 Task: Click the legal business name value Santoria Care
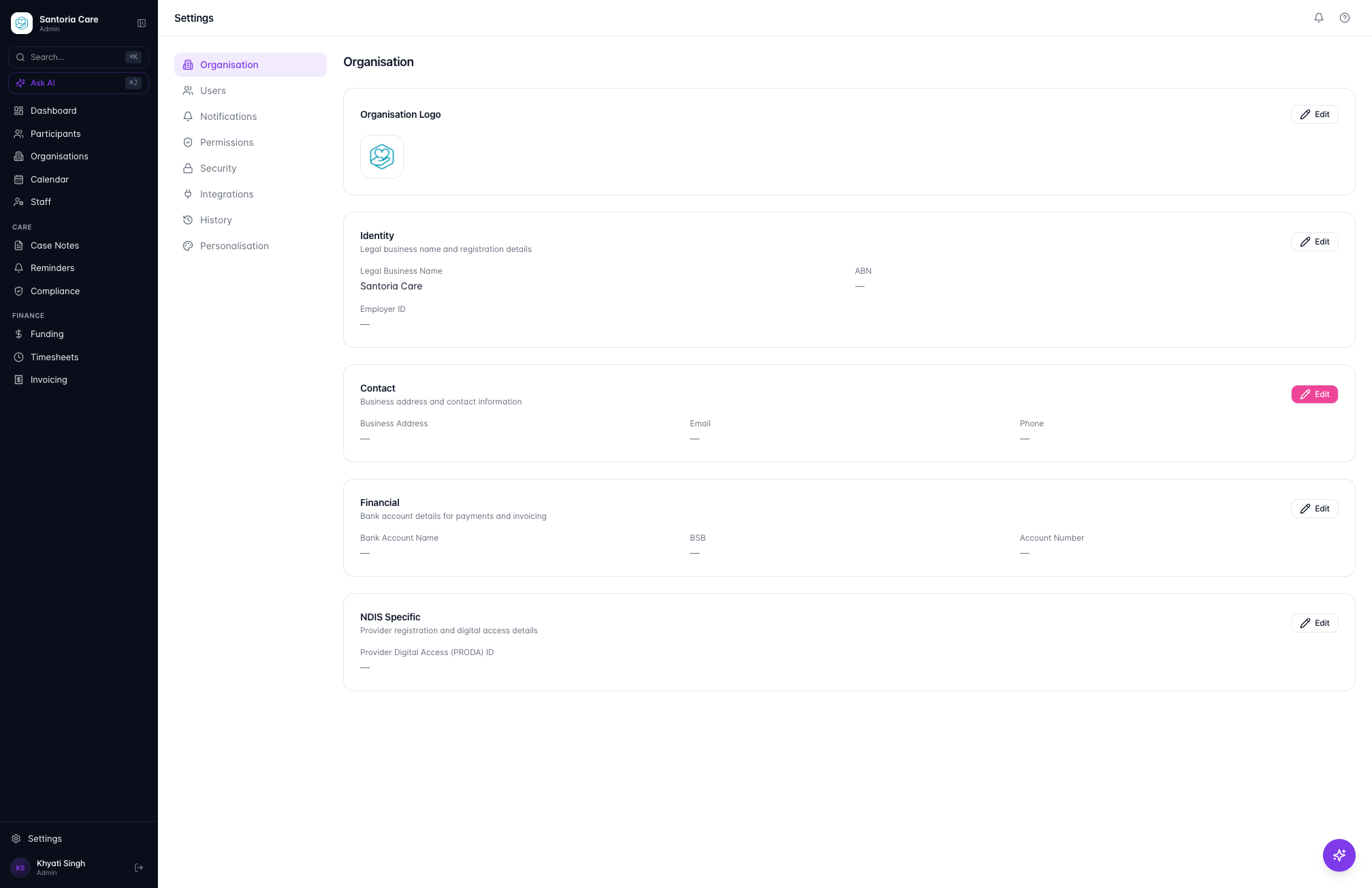click(x=391, y=286)
